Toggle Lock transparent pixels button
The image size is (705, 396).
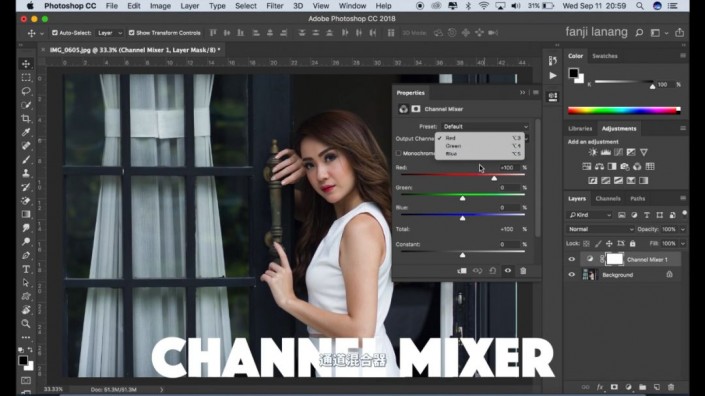pos(586,244)
